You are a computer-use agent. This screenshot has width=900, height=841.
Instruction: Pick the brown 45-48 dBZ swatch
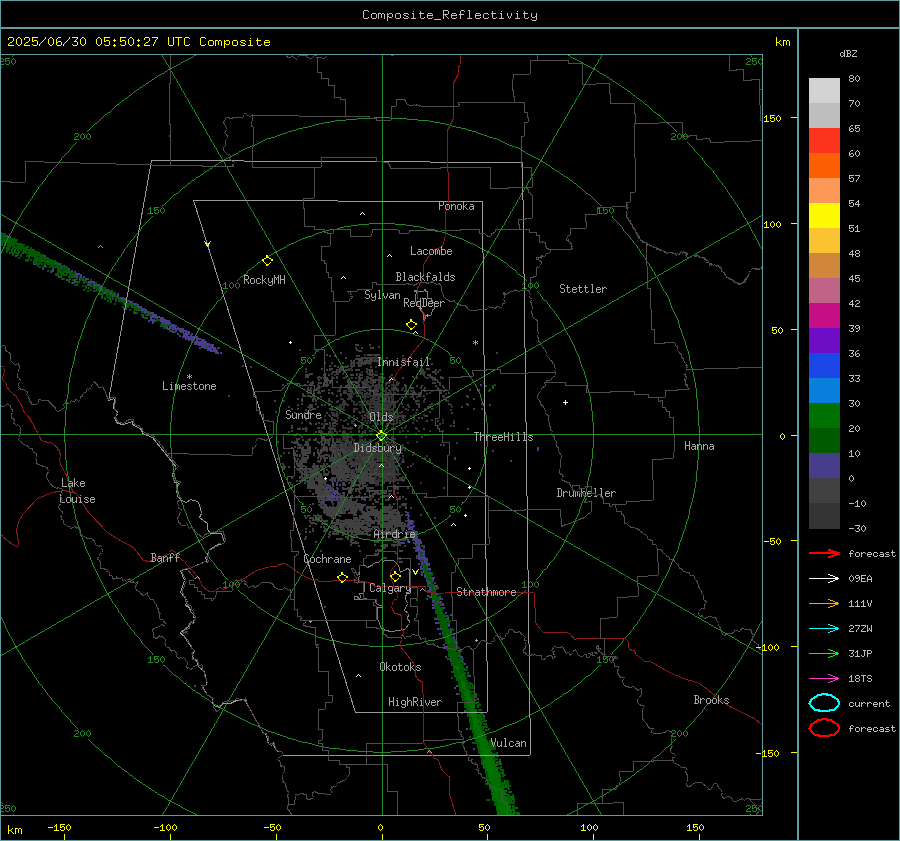point(824,266)
